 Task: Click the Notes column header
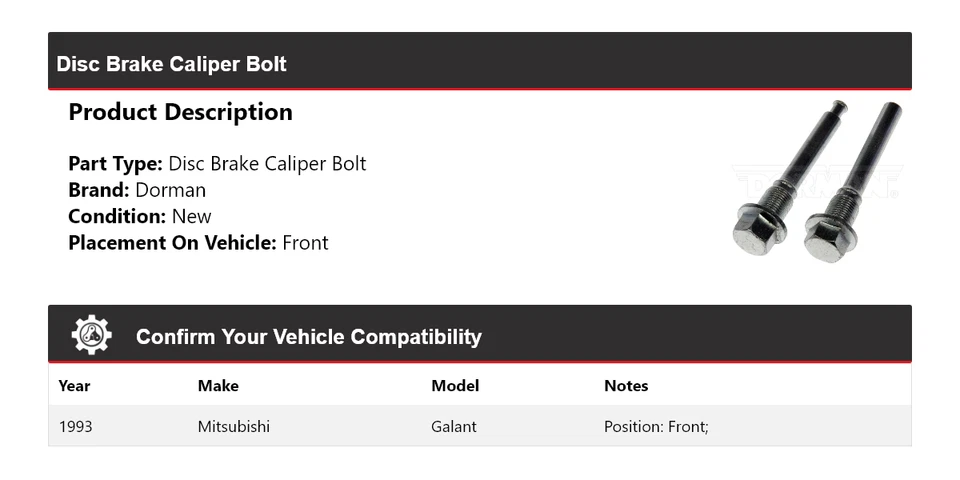[x=626, y=385]
